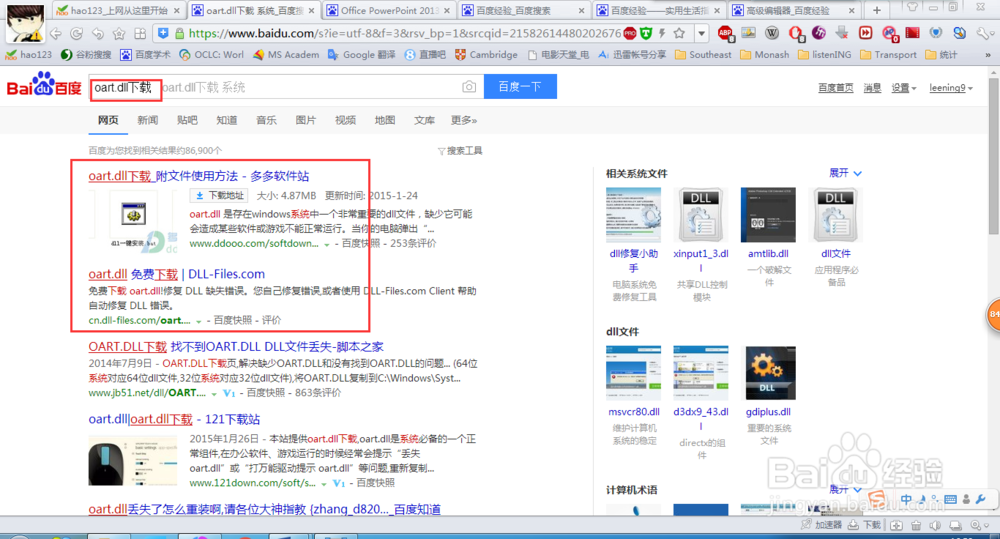Open the Baidu logo homepage link

click(x=44, y=85)
